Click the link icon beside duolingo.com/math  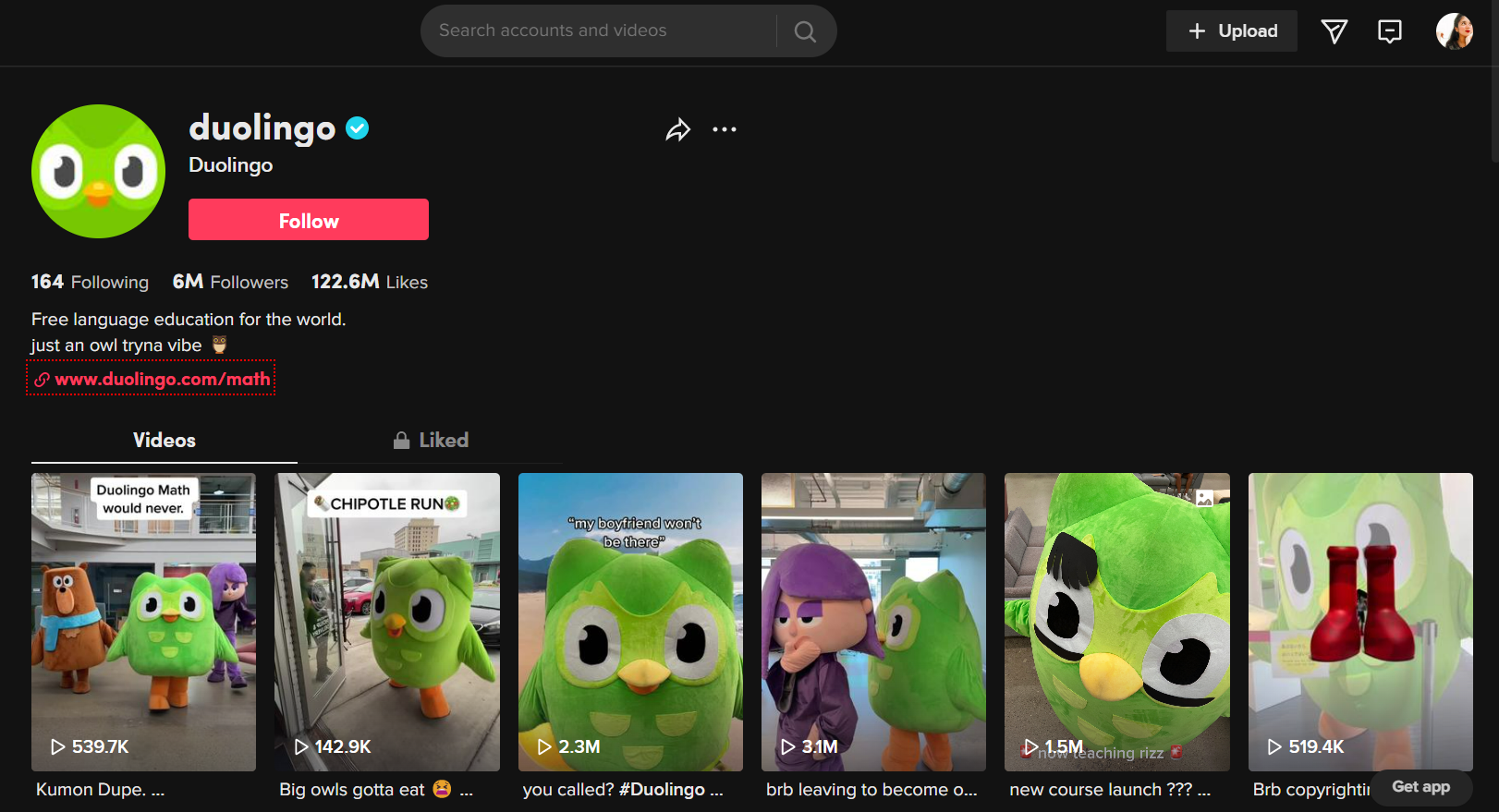coord(42,380)
